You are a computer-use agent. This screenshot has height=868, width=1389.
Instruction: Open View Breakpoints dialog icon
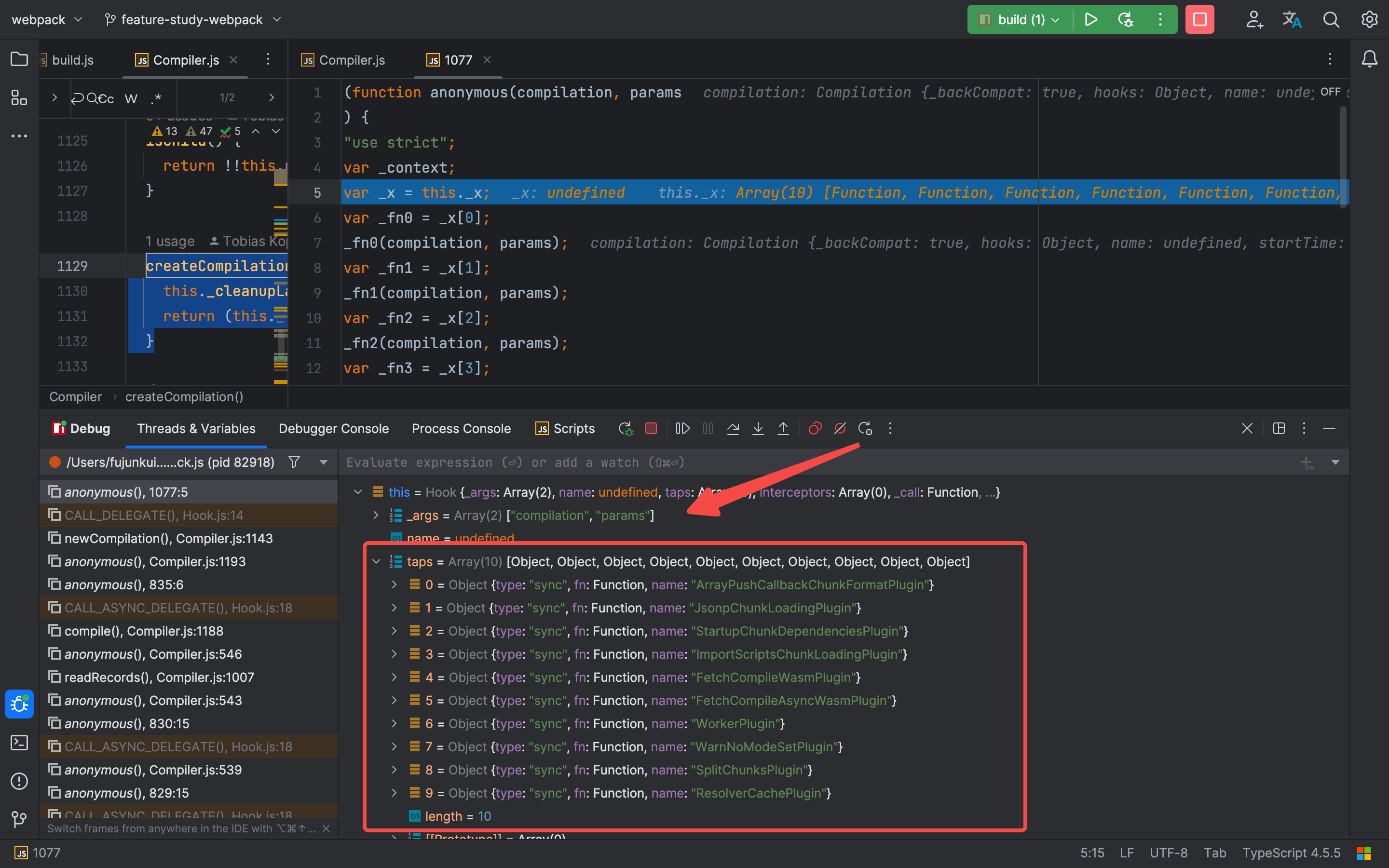(x=815, y=428)
